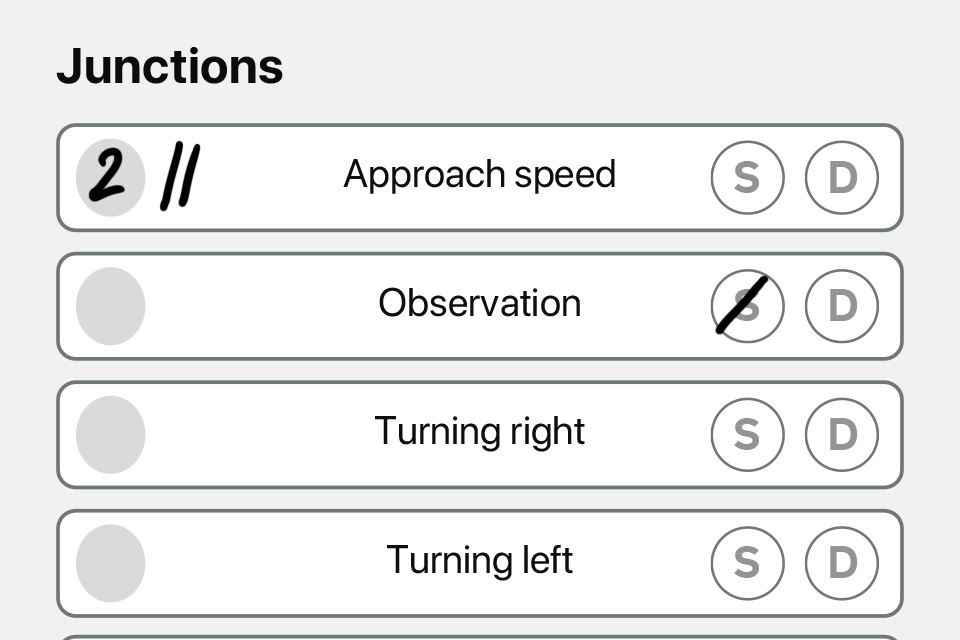
Task: Add a driving fault to Turning left's counter circle
Action: click(111, 563)
